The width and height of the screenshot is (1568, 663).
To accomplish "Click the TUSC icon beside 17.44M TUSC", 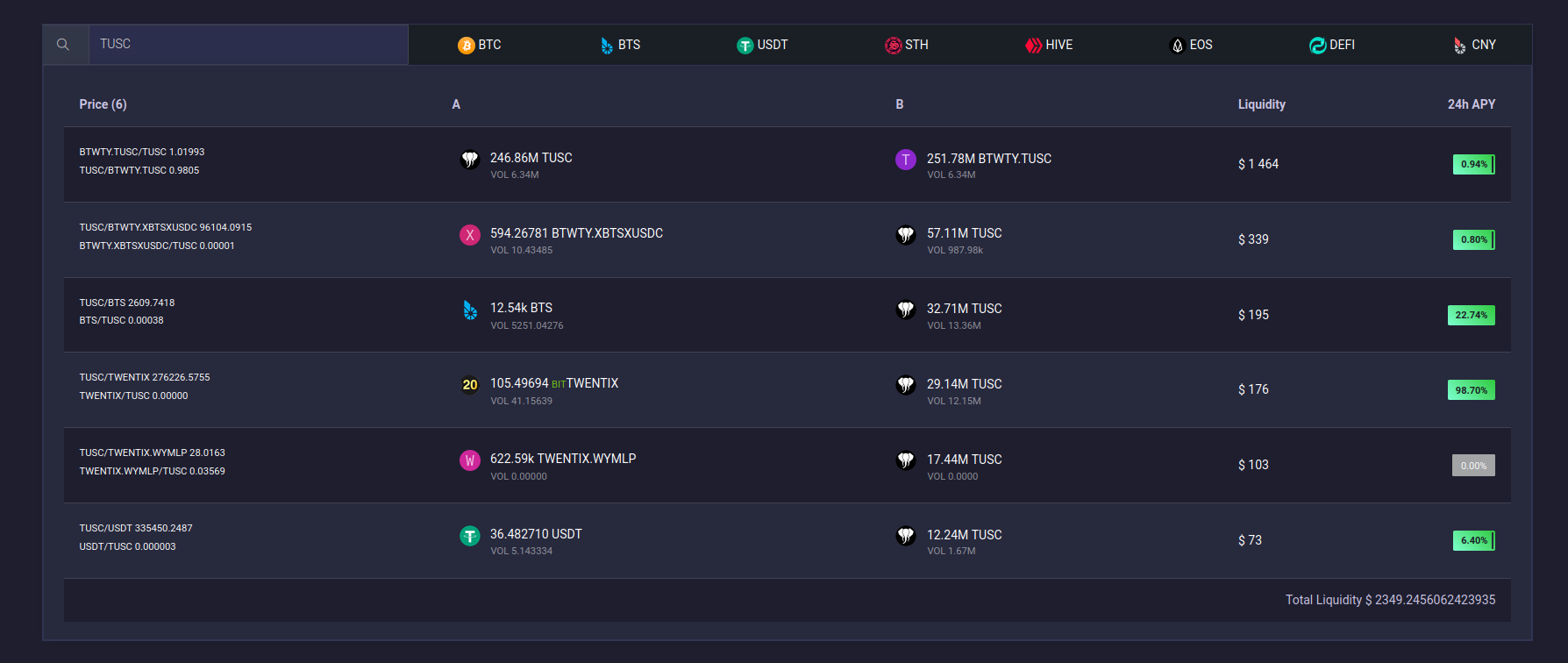I will (x=906, y=460).
